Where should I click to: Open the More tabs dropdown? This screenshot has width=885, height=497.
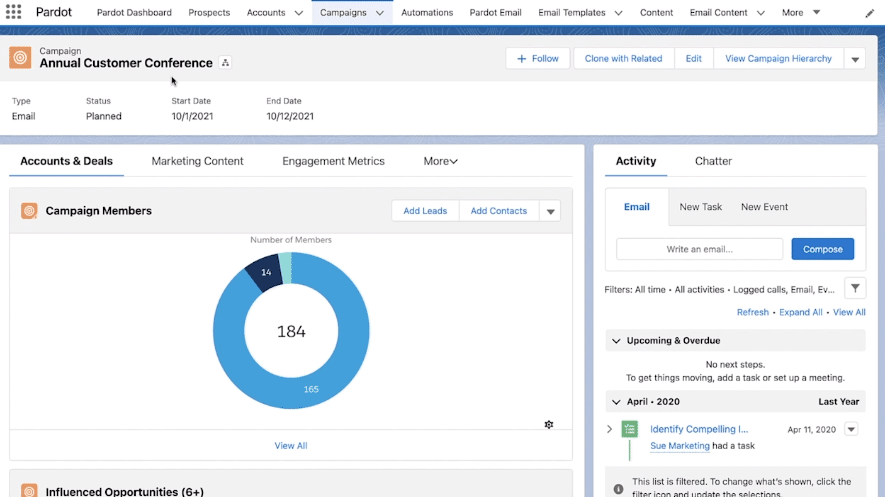click(x=440, y=161)
